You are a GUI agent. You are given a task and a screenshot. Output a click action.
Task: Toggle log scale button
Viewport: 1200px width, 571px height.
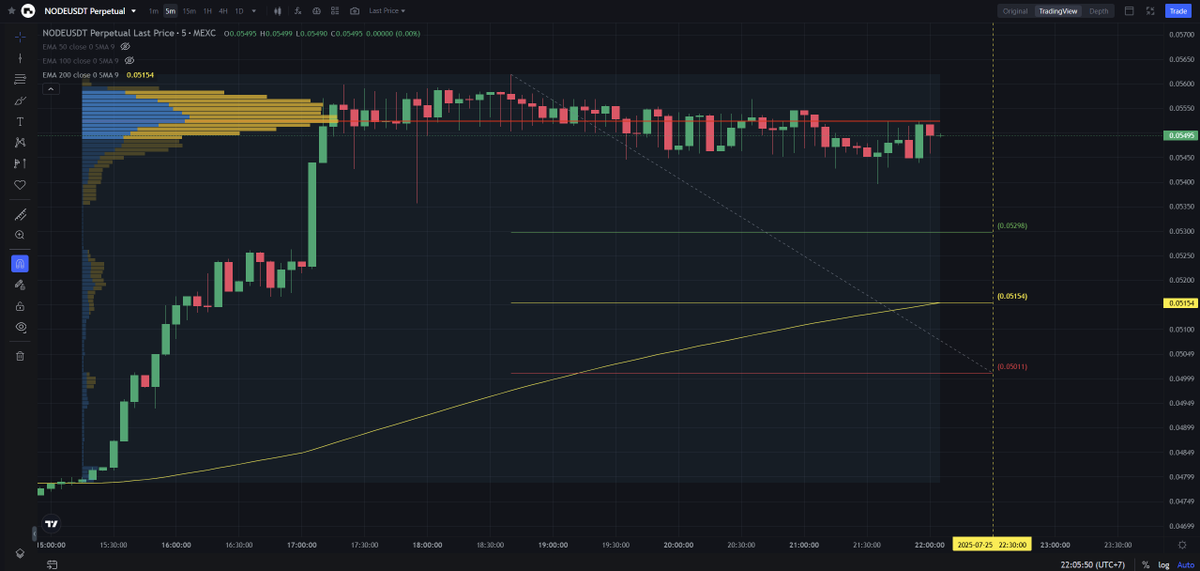coord(1163,564)
